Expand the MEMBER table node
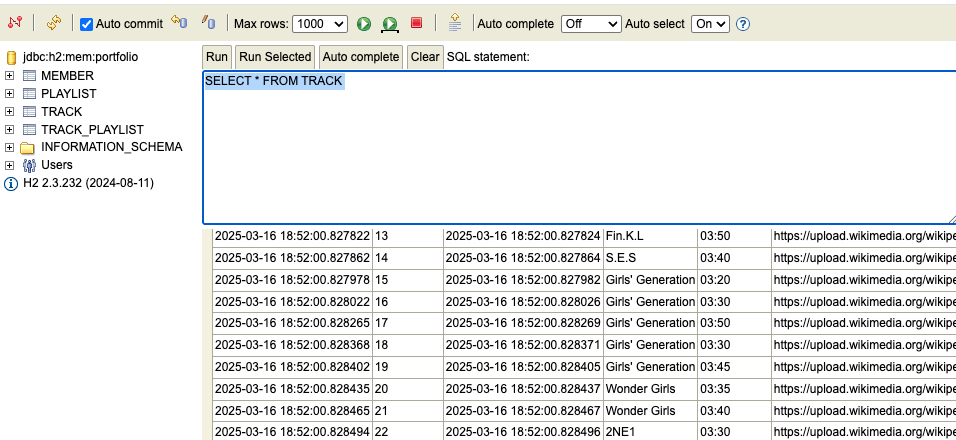This screenshot has width=956, height=440. [9, 76]
